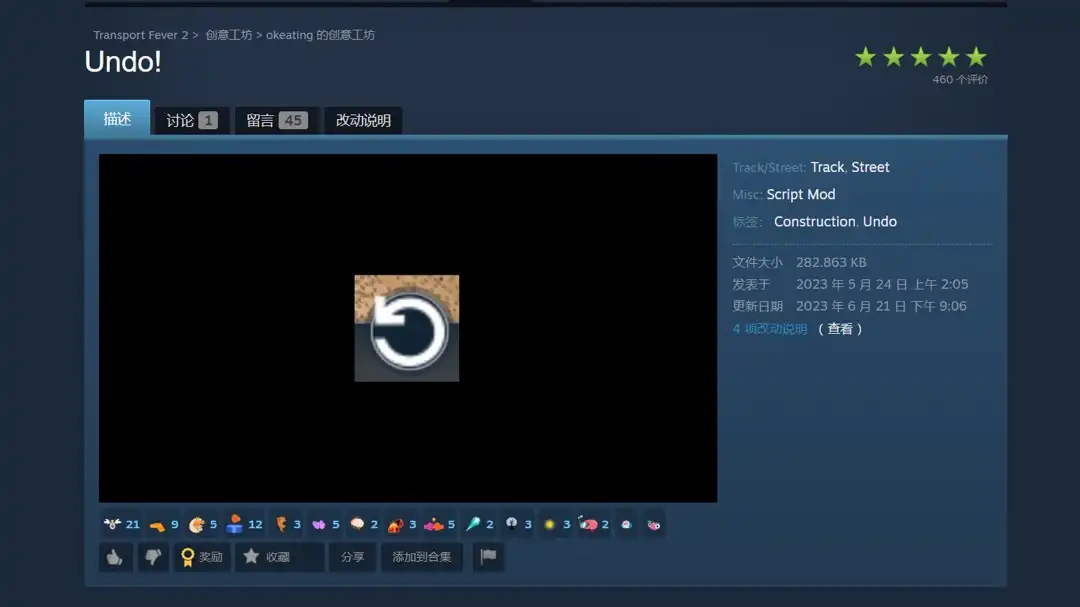Screen dimensions: 1080x607
Task: Select the 描述 description tab
Action: point(117,119)
